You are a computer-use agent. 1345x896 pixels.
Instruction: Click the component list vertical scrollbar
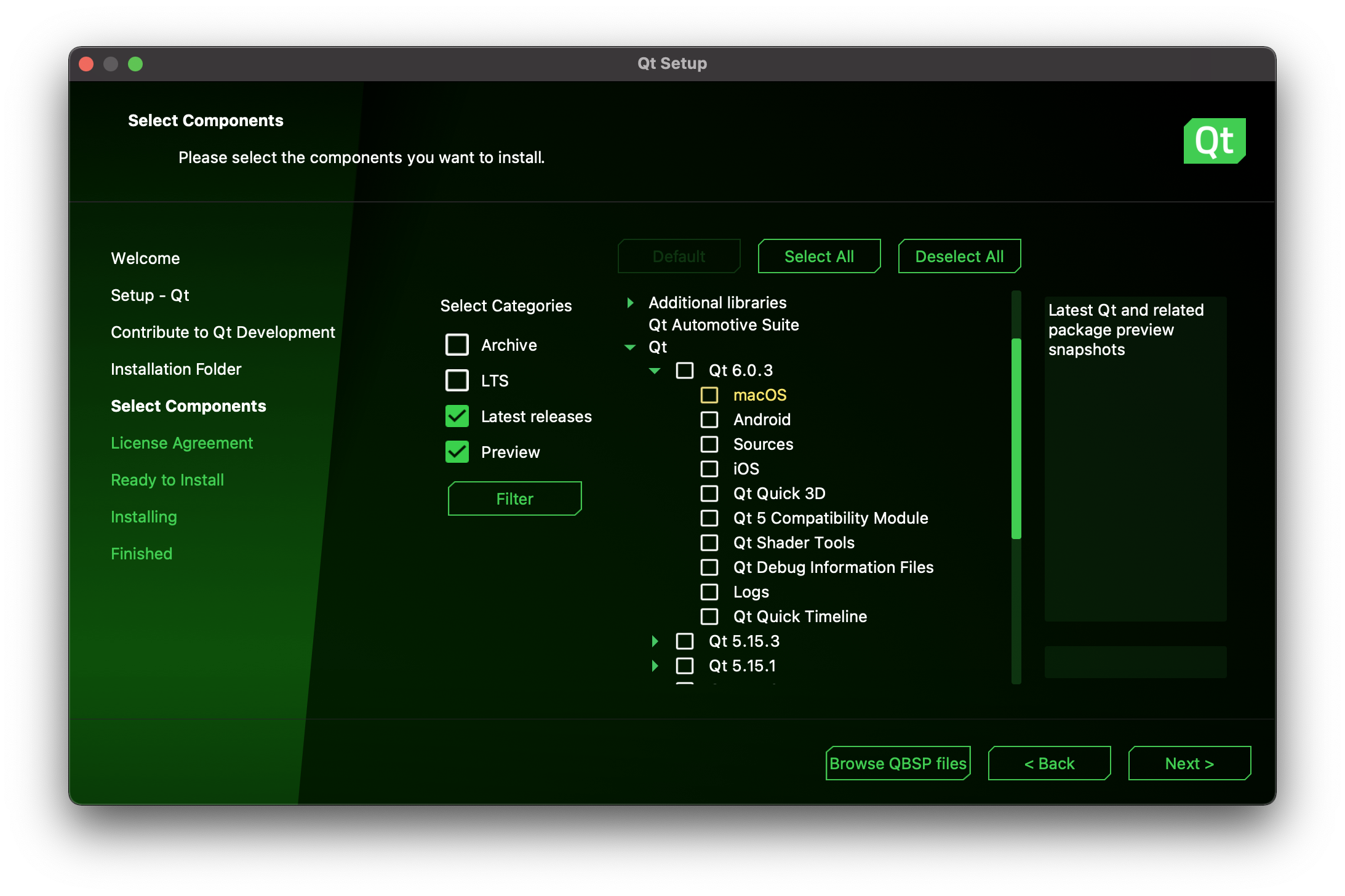[1016, 438]
